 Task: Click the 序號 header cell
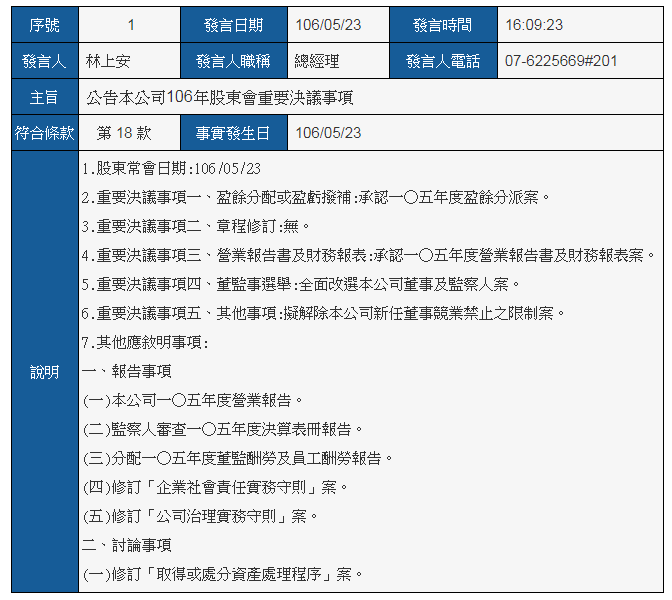coord(45,25)
